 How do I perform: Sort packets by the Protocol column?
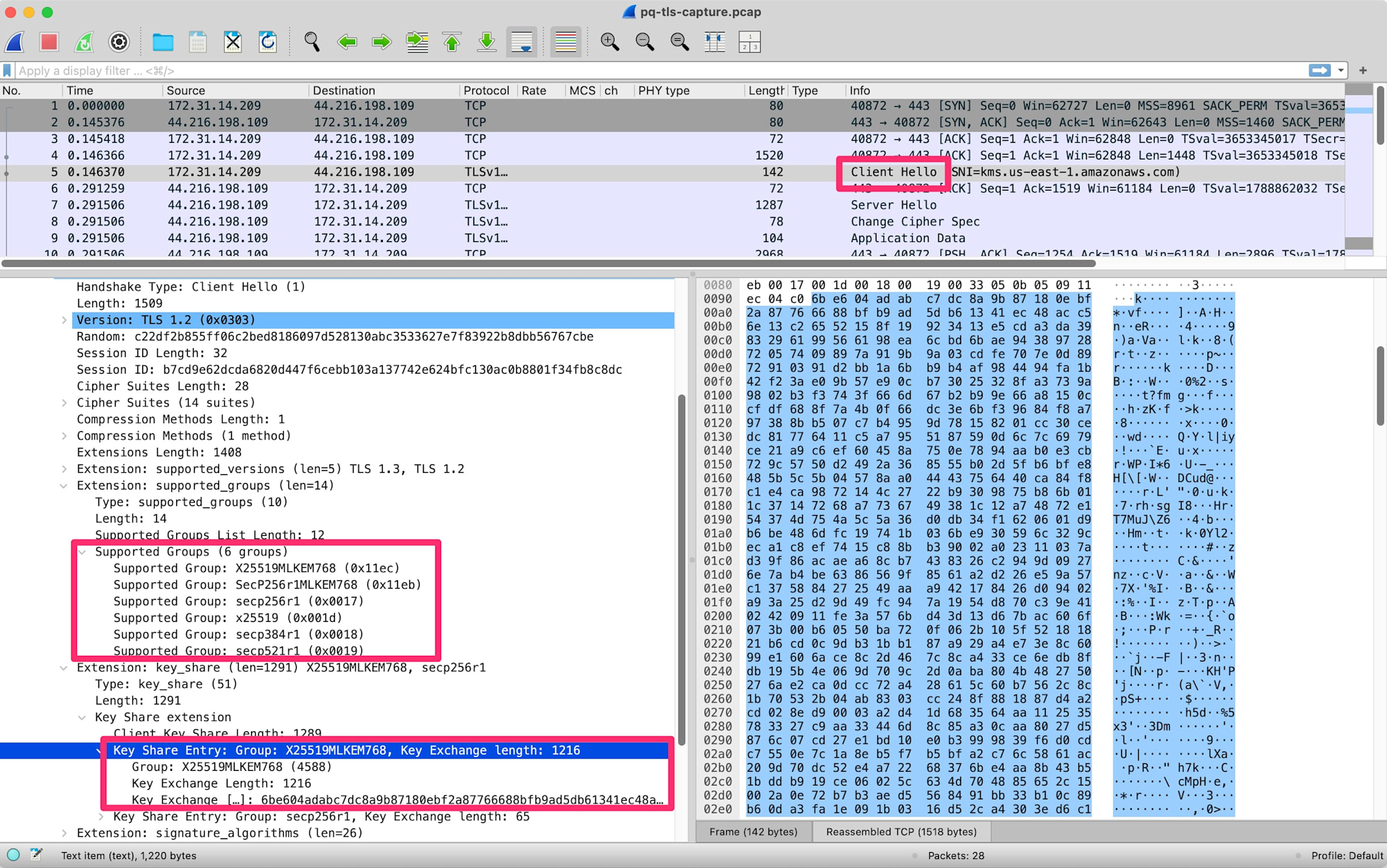(488, 91)
